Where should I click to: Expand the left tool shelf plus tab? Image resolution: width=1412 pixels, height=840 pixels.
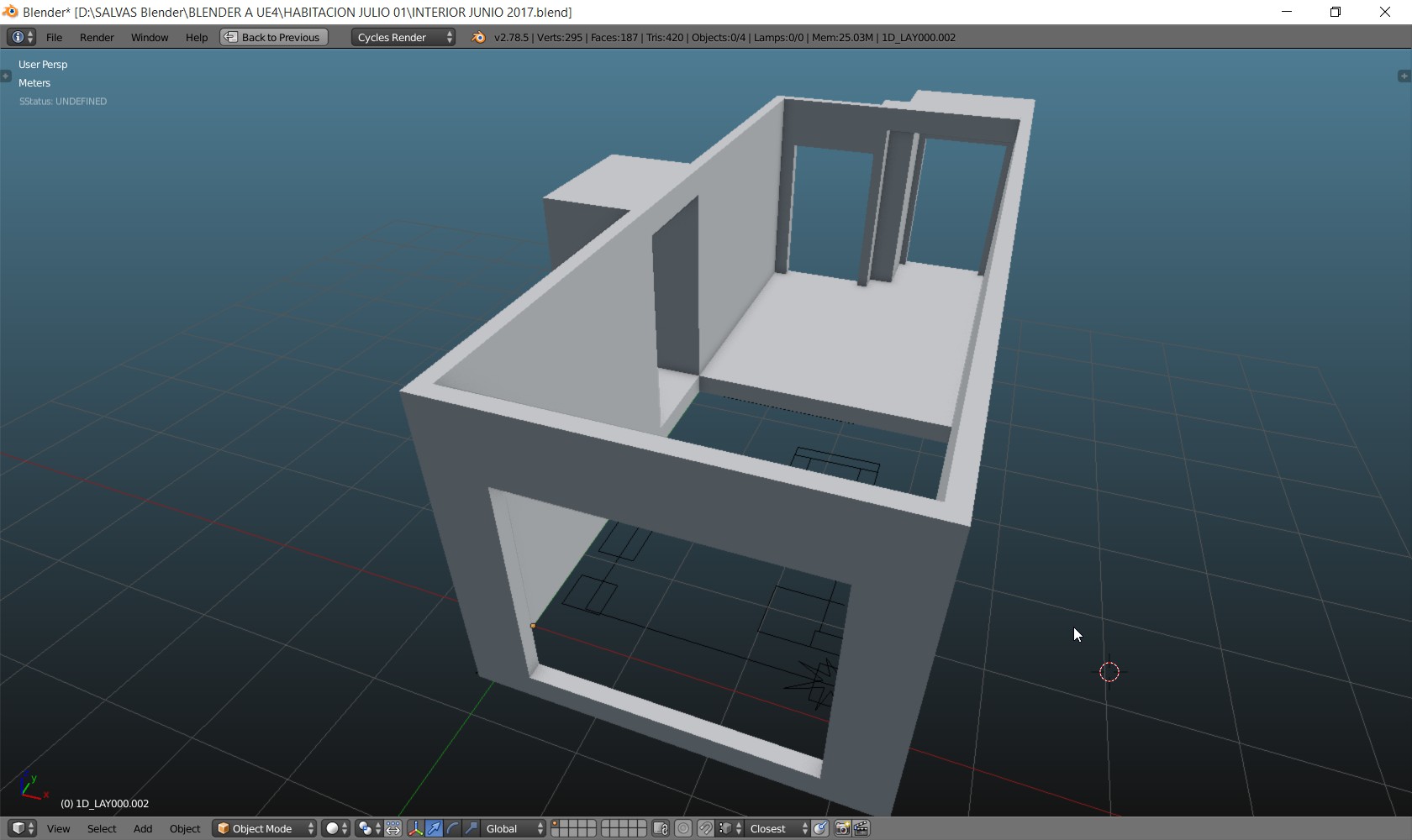[5, 76]
